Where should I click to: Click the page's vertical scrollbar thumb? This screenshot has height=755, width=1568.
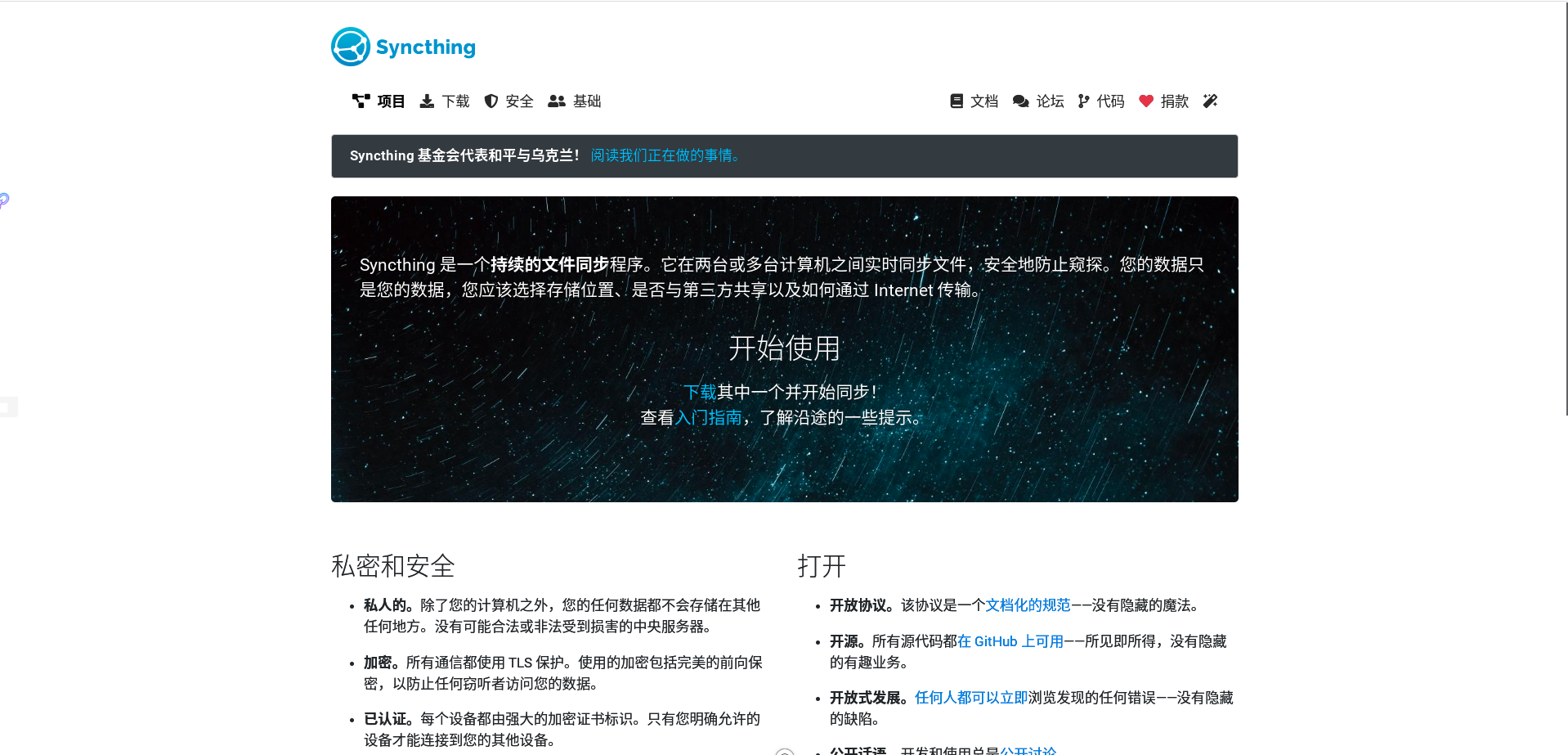[1565, 209]
